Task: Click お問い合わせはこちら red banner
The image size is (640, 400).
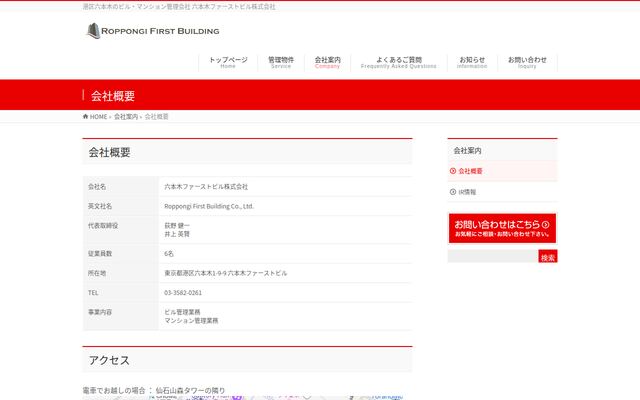Action: 502,228
